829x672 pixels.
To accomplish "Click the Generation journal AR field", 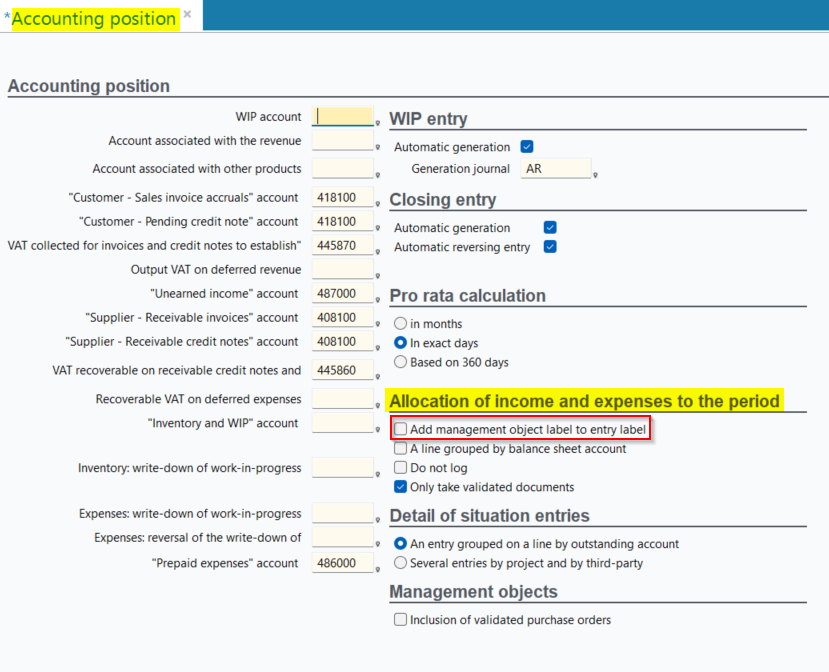I will point(555,169).
